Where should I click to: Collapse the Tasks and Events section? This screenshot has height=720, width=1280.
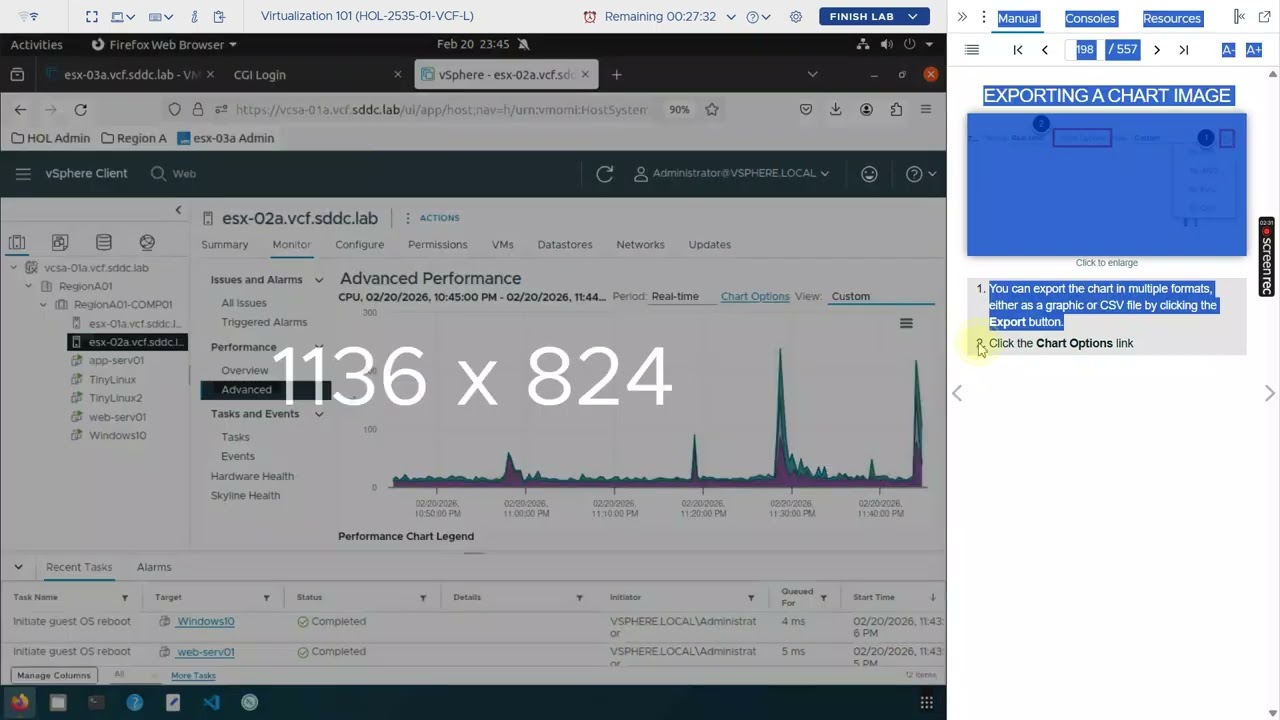coord(319,414)
